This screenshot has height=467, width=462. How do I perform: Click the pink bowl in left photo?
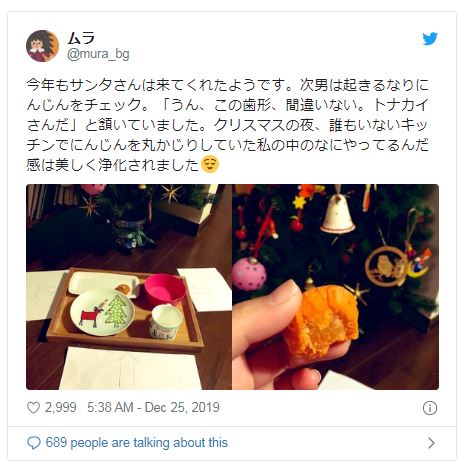tap(165, 290)
